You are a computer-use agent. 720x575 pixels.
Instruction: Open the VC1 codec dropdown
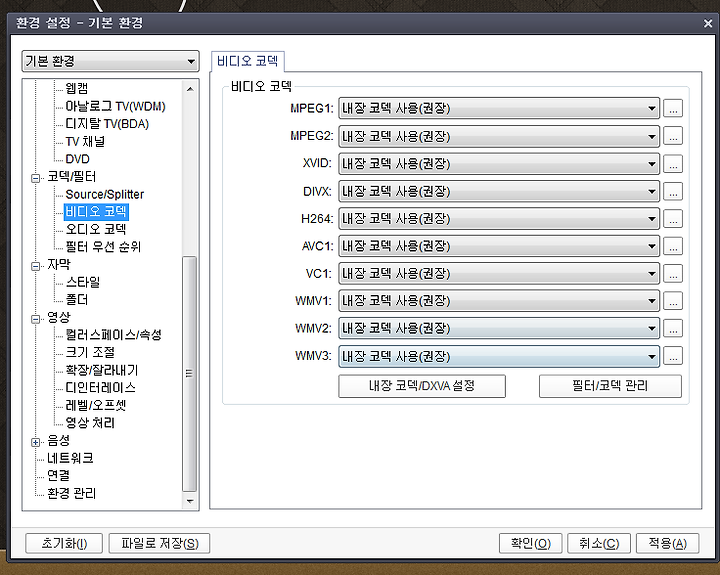point(499,274)
